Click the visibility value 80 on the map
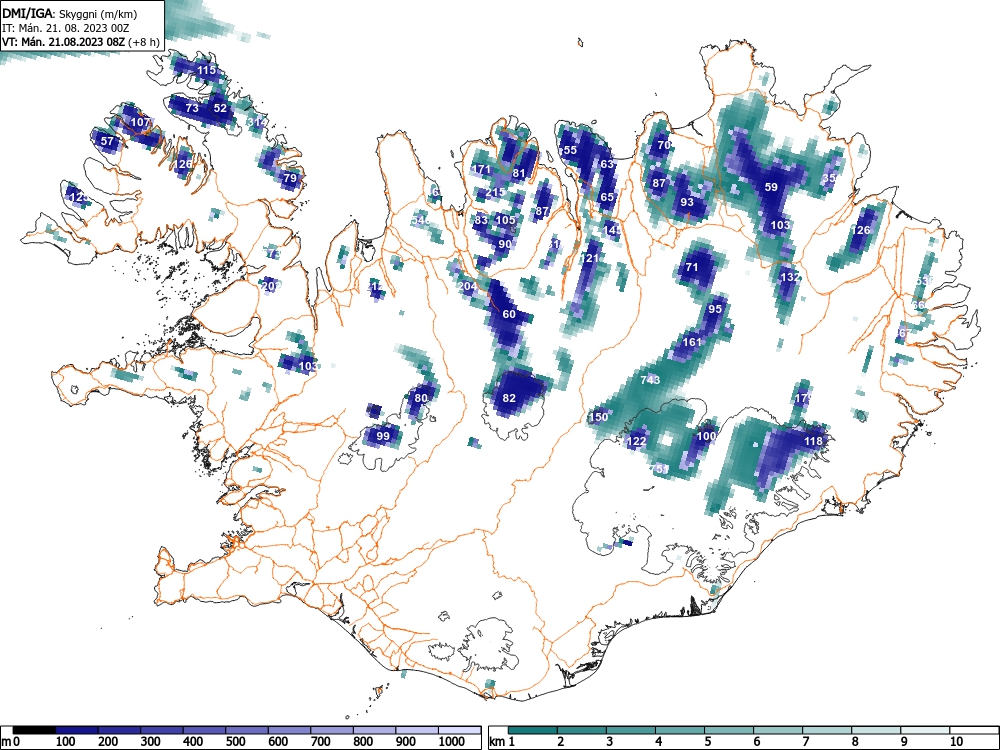The height and width of the screenshot is (750, 1000). coord(421,398)
